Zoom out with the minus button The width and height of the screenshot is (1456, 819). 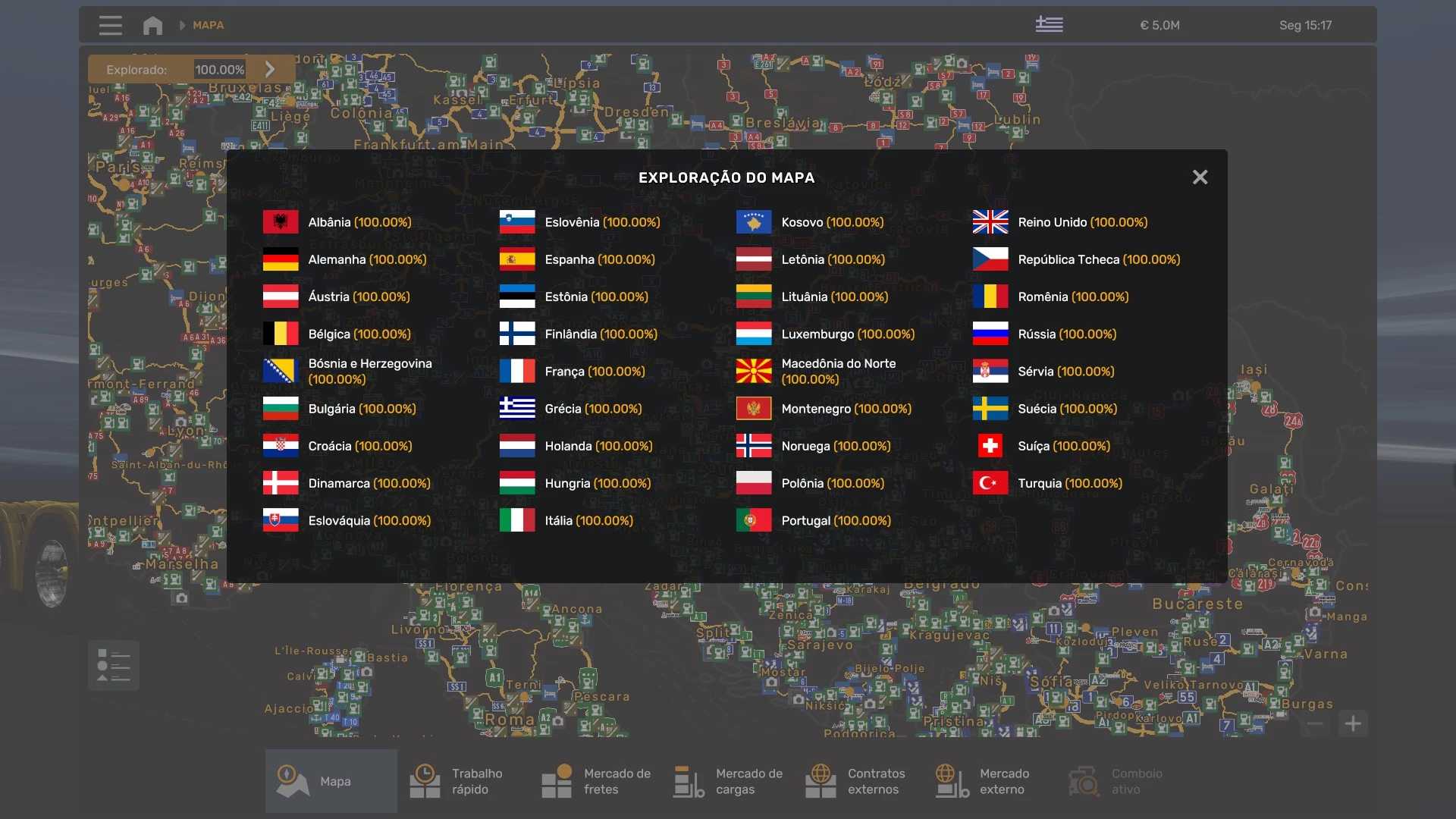click(1315, 723)
